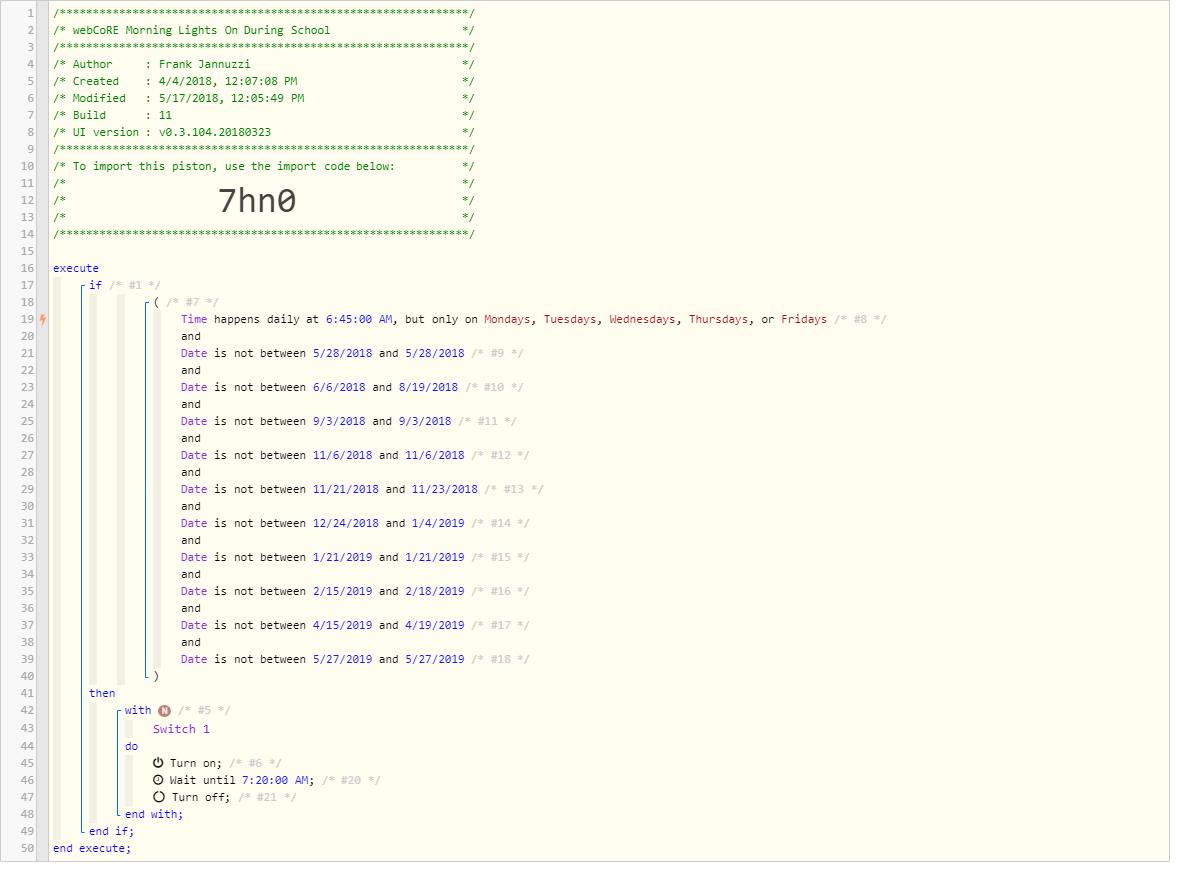Click the clock icon beside Wait until
This screenshot has width=1178, height=870.
[159, 782]
